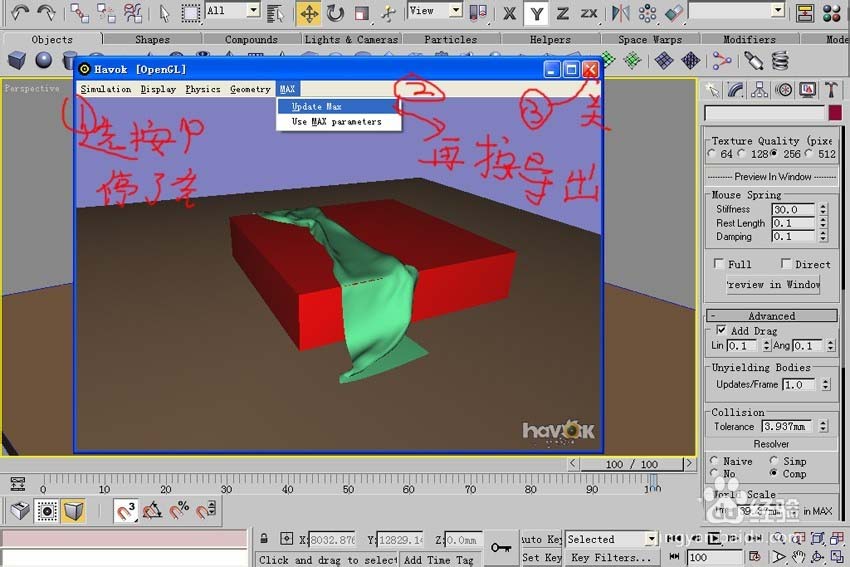Screen dimensions: 850x567
Task: Click the Array tool icon
Action: 647,13
